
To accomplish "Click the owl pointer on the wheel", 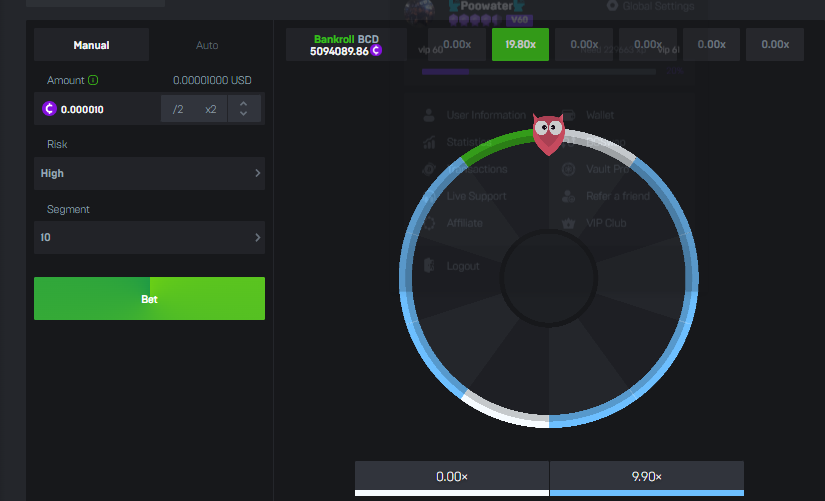I will (547, 133).
